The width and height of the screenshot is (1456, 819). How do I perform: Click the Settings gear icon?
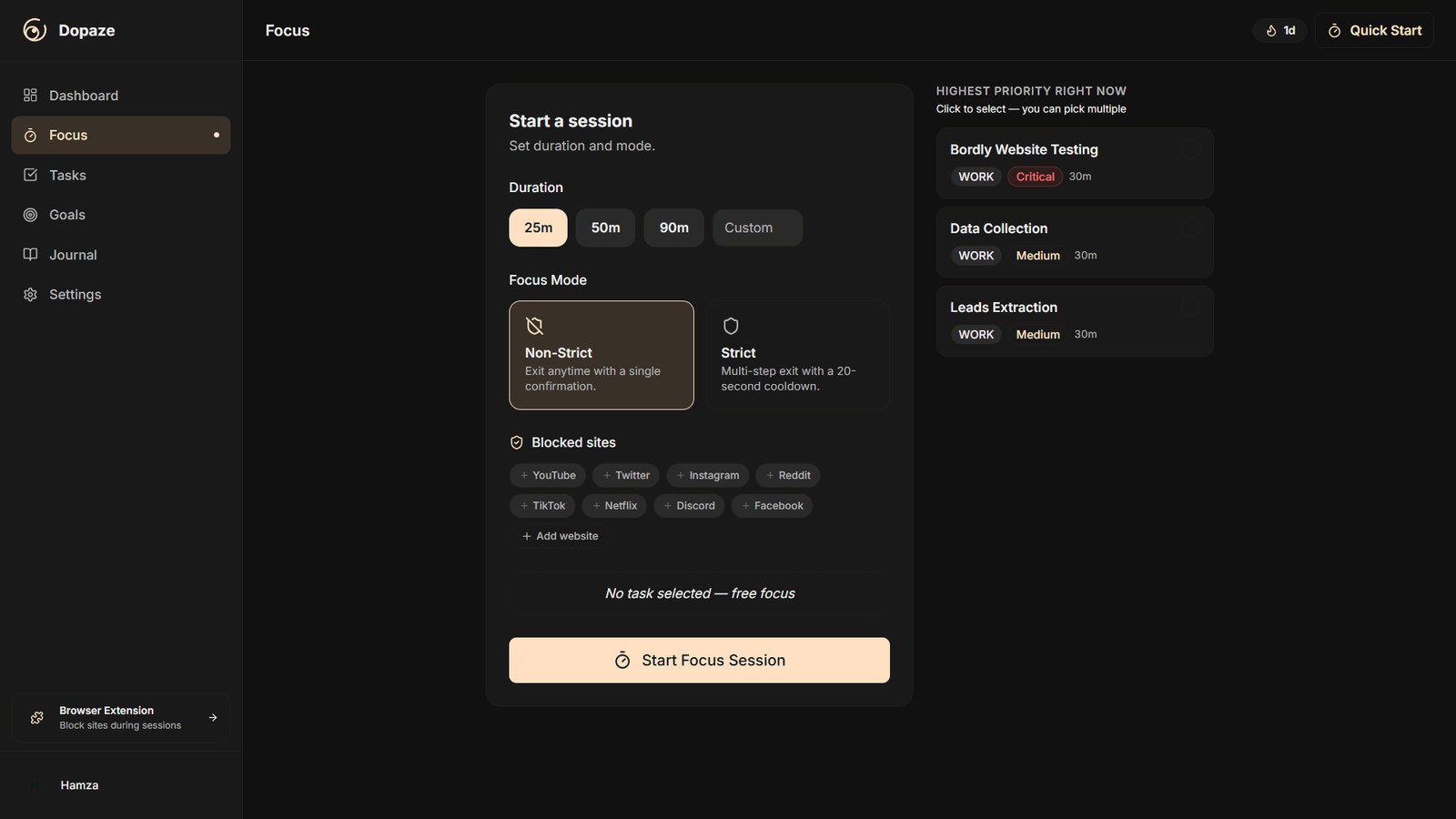click(30, 295)
